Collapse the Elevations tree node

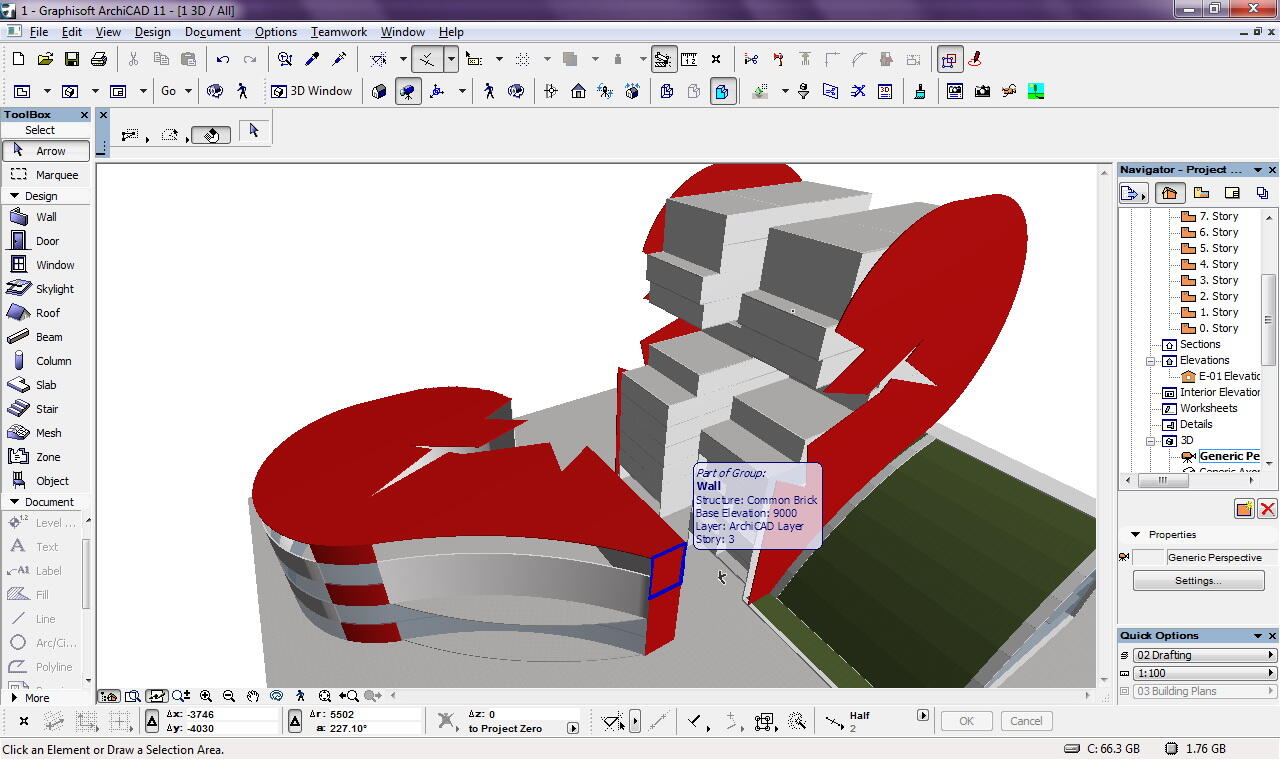click(x=1151, y=361)
